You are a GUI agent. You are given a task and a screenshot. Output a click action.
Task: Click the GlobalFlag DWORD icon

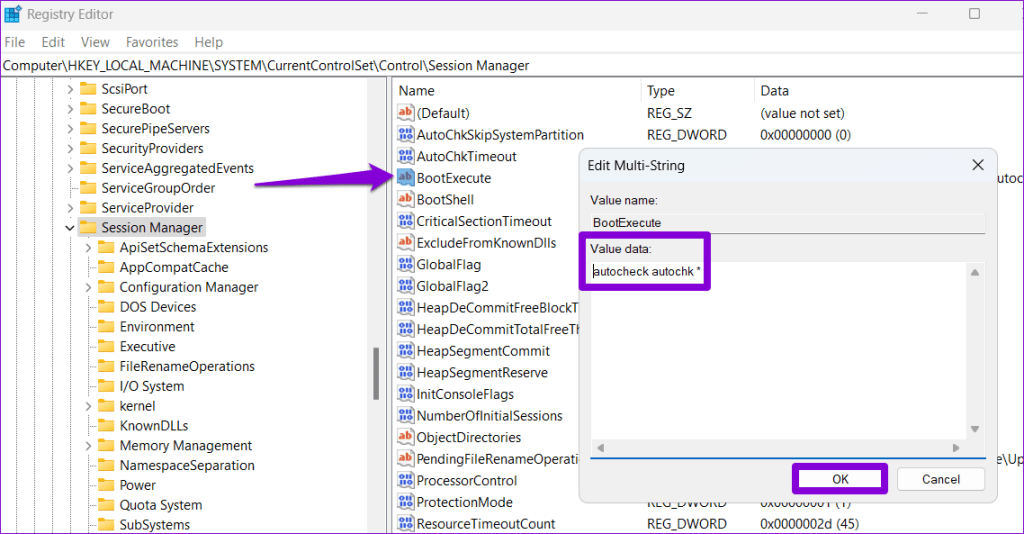pyautogui.click(x=406, y=264)
